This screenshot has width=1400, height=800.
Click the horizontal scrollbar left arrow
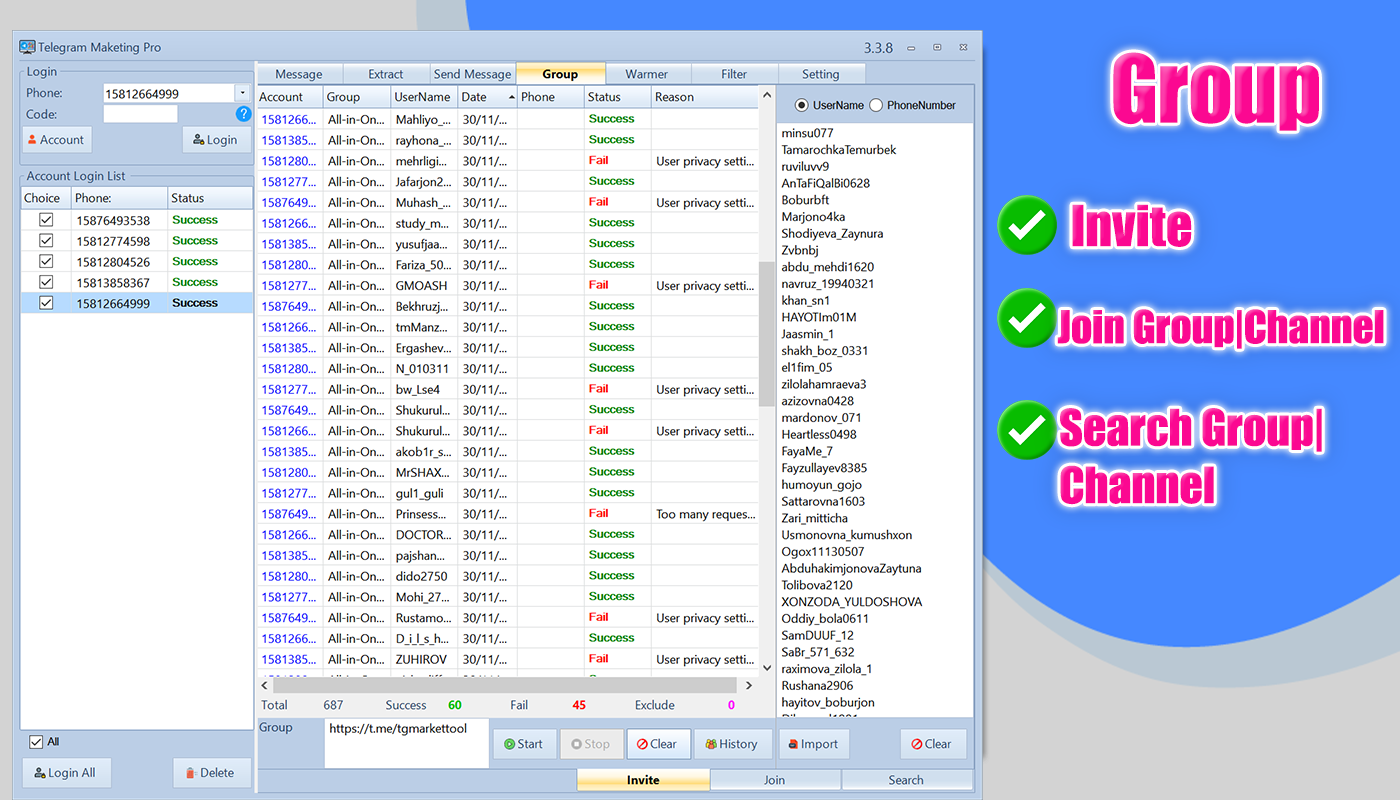click(x=266, y=686)
